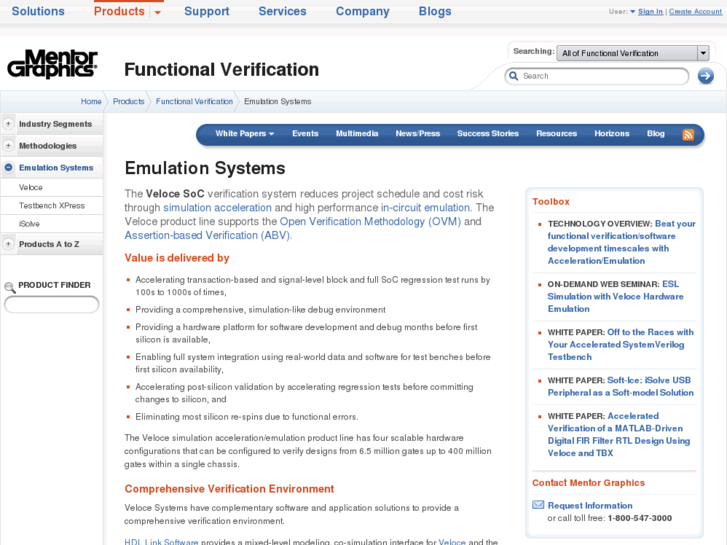Click the Sign In link
The width and height of the screenshot is (727, 545).
[650, 12]
